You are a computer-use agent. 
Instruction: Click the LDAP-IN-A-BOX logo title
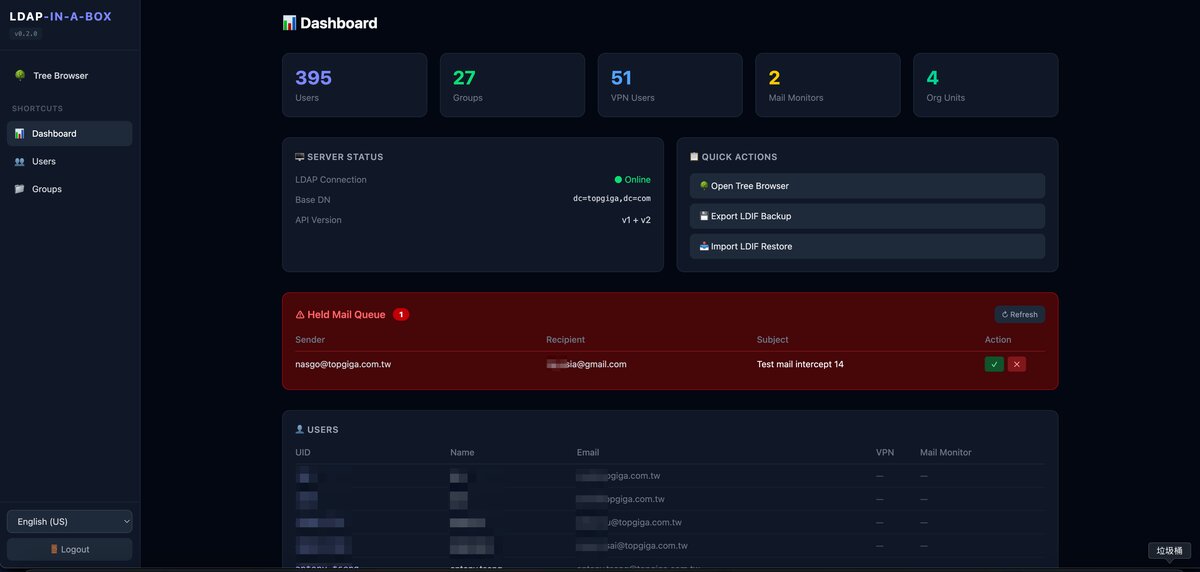pos(61,17)
